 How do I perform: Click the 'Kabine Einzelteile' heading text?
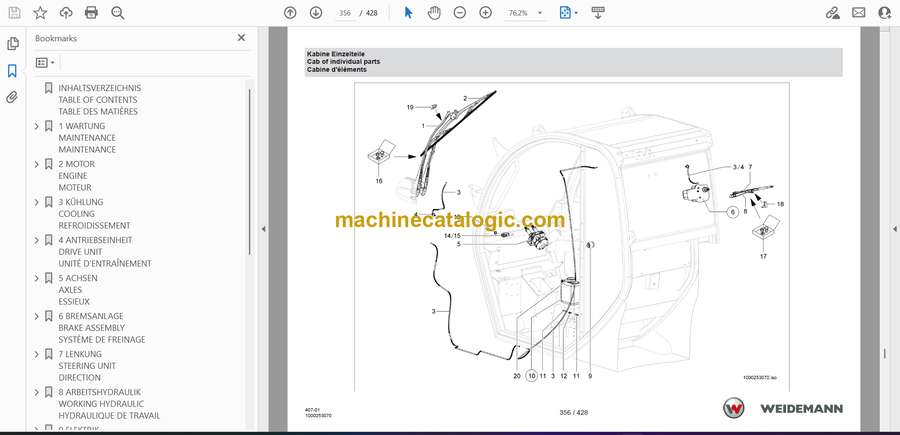[335, 53]
